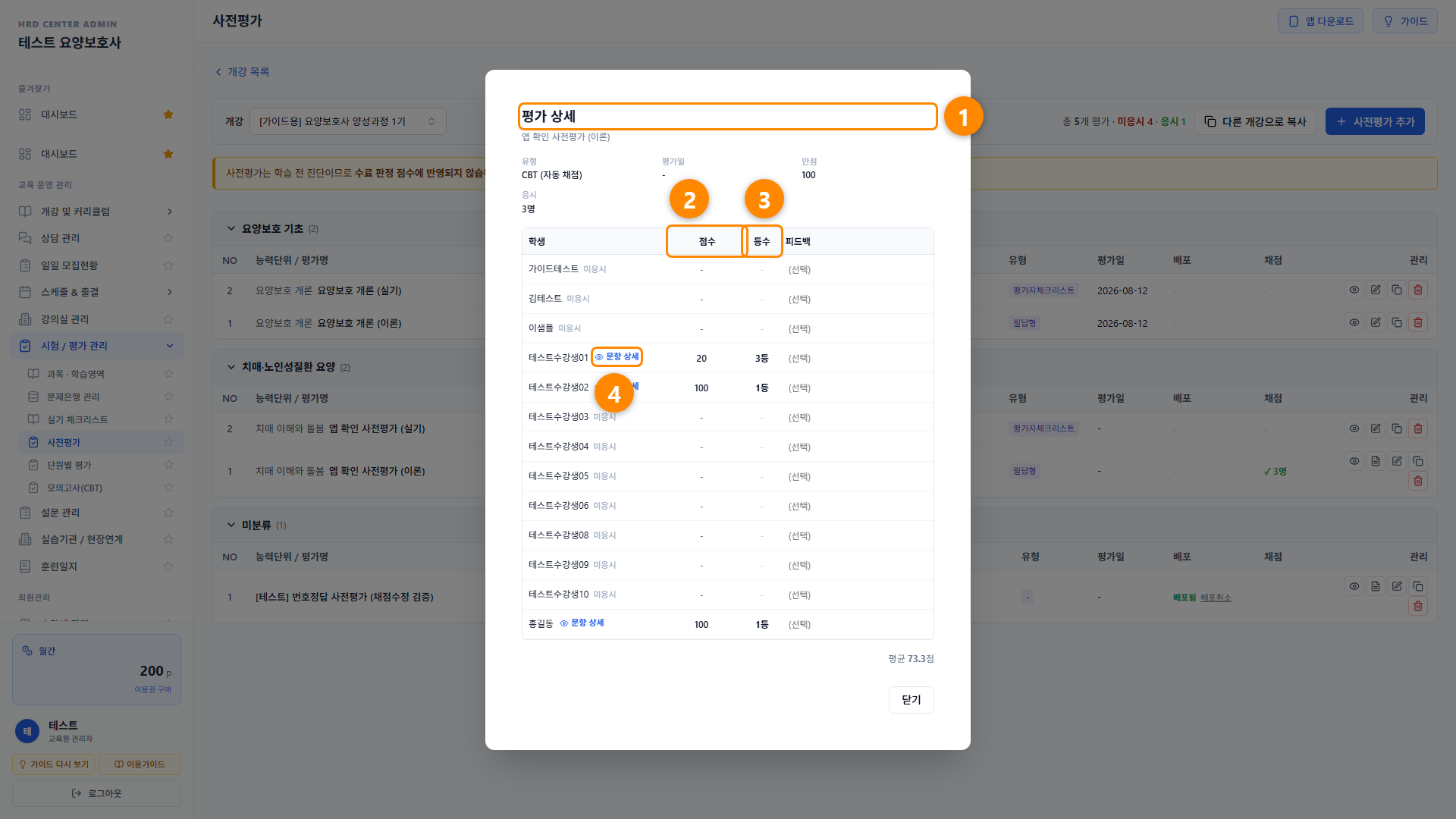Unfavorite the first 대시보드 star
Image resolution: width=1456 pixels, height=819 pixels.
(x=168, y=115)
